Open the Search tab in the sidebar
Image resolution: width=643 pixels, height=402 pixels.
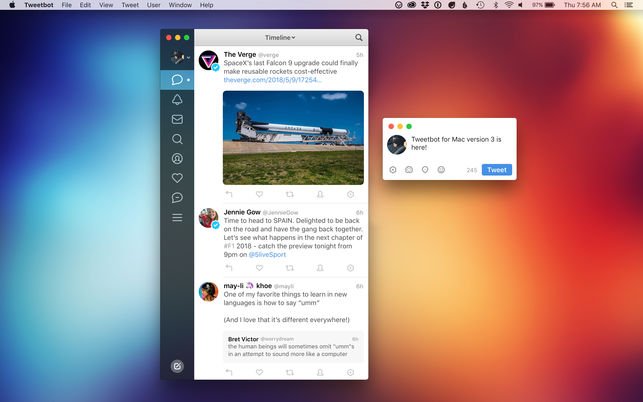(177, 139)
